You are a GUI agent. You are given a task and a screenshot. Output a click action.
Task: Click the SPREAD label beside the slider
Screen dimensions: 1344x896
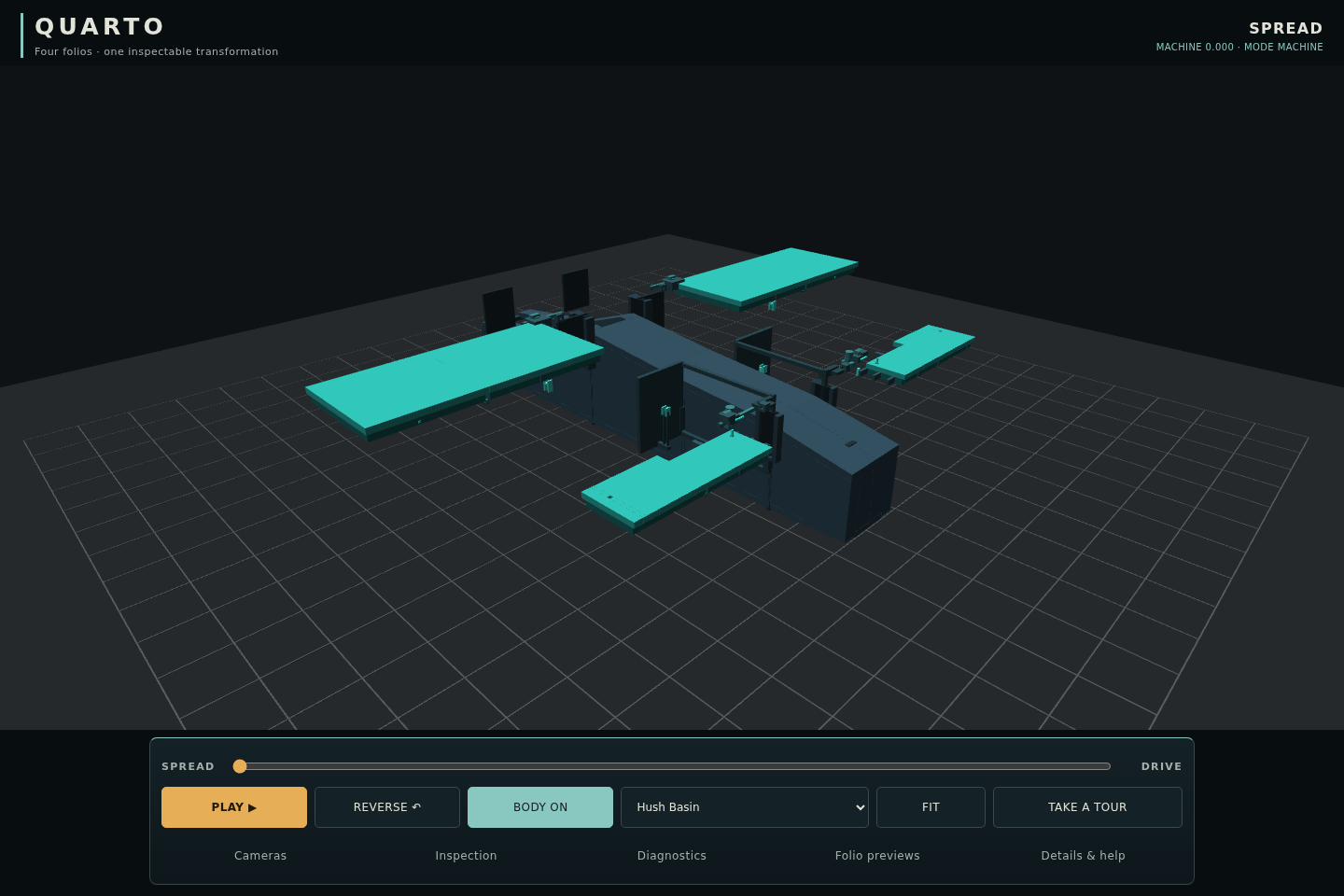tap(188, 766)
